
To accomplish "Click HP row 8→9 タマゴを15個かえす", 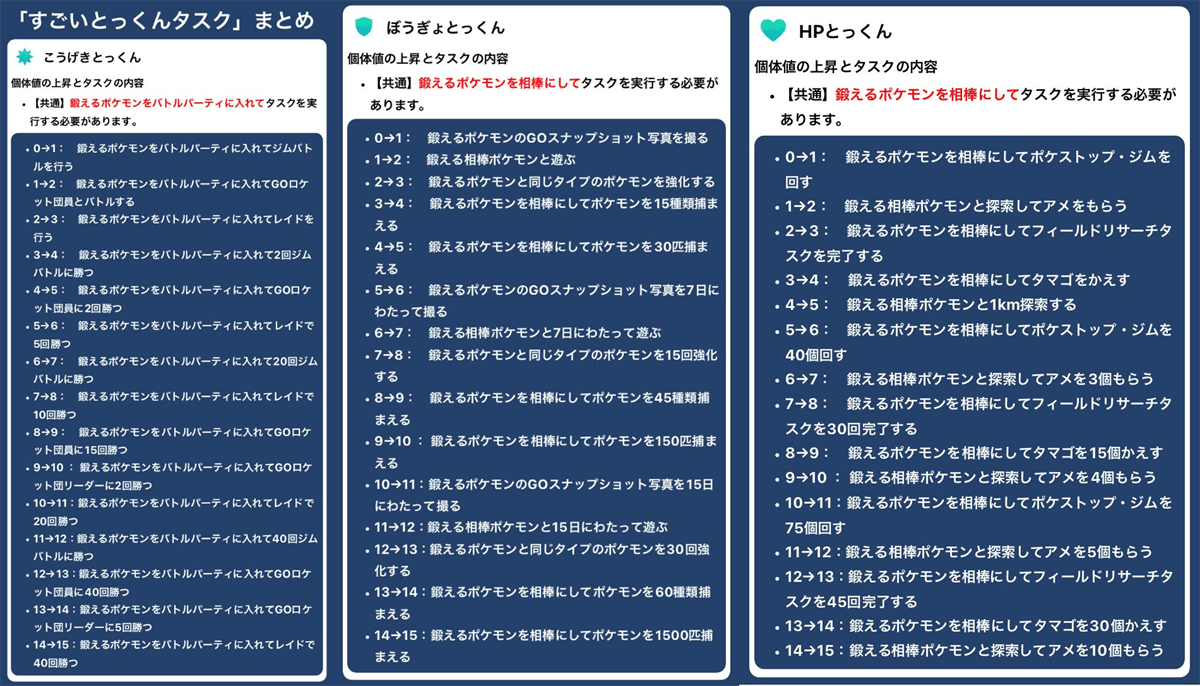I will pyautogui.click(x=974, y=453).
